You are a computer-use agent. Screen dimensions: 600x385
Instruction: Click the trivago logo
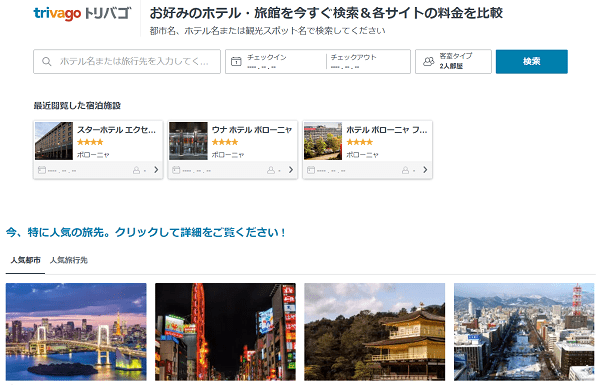(x=82, y=13)
